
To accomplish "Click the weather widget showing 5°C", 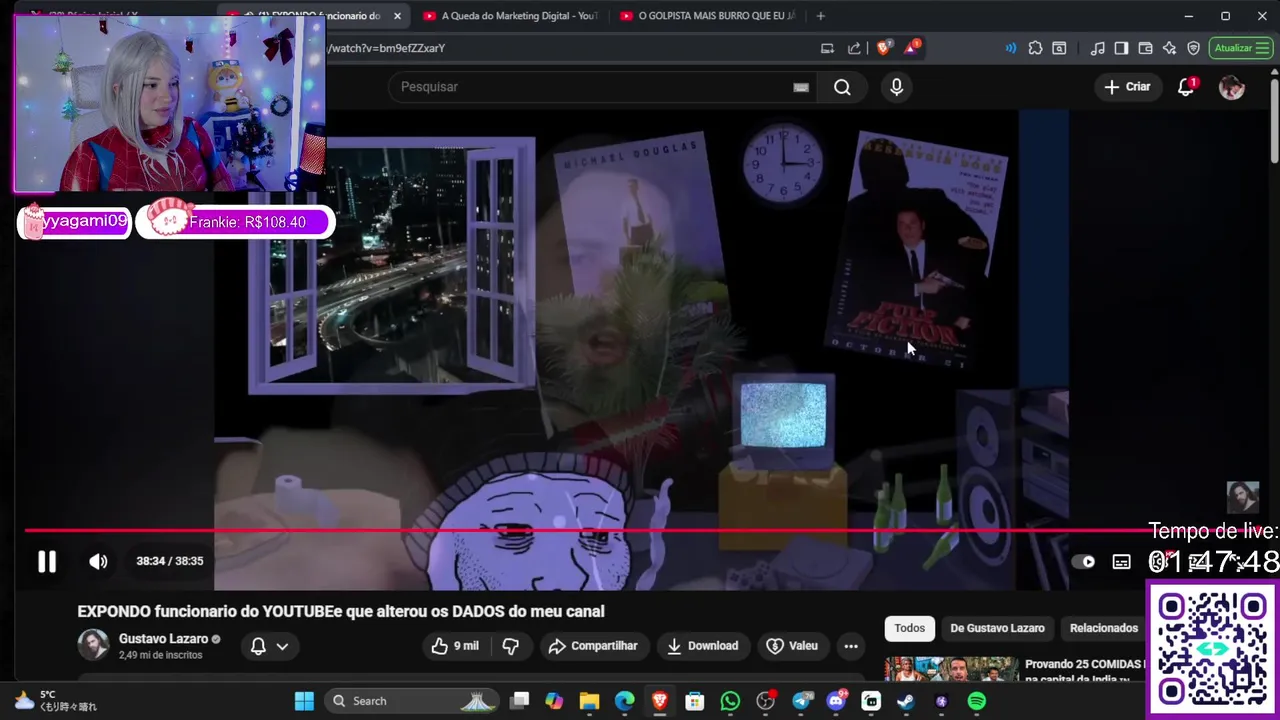I will coord(55,700).
